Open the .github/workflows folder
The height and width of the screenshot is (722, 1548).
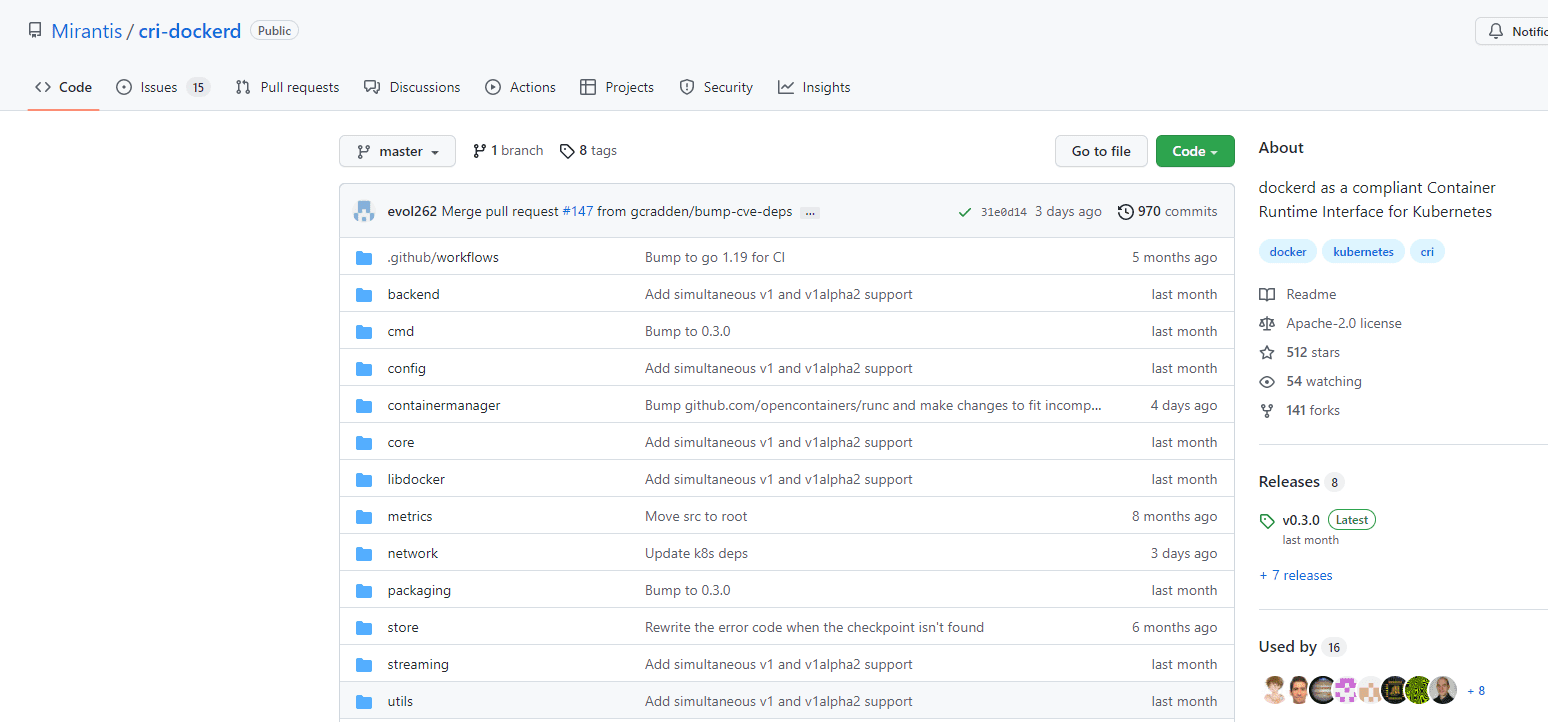(x=443, y=257)
